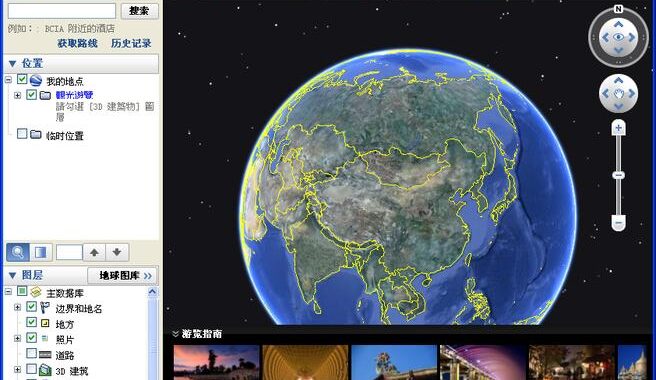This screenshot has height=380, width=656.
Task: Move selected place down with arrow button
Action: (117, 252)
